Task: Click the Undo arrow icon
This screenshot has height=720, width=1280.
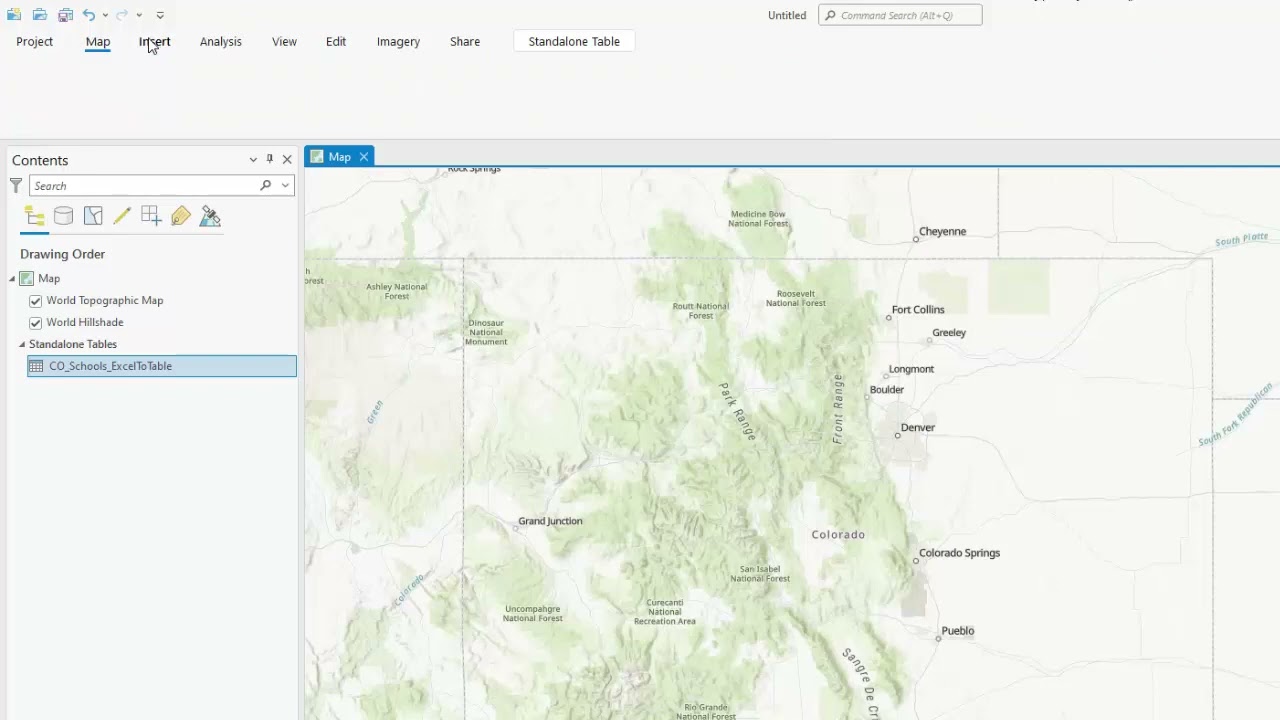Action: pos(89,15)
